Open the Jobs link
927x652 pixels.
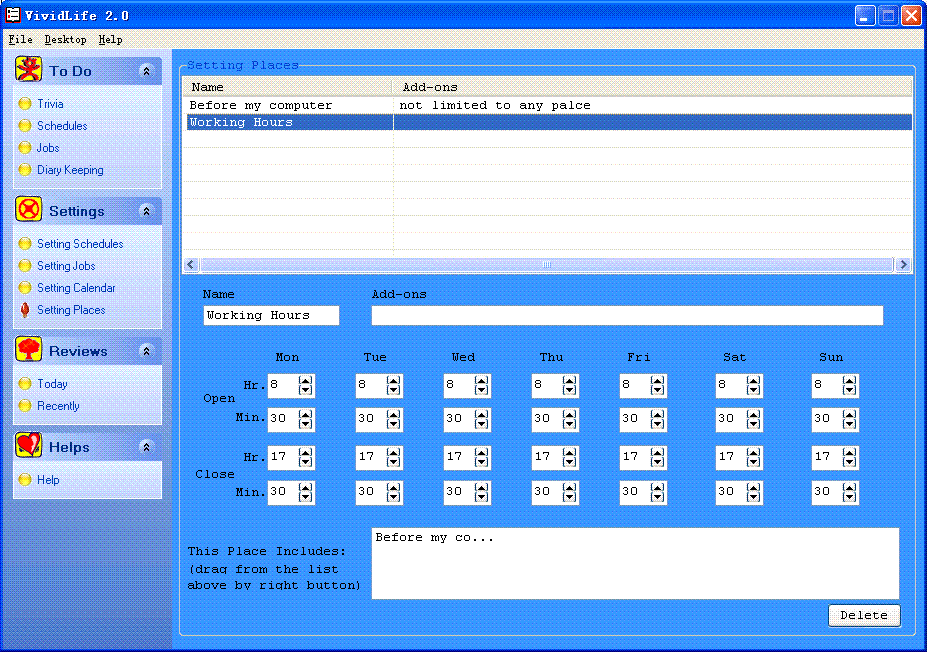point(48,148)
